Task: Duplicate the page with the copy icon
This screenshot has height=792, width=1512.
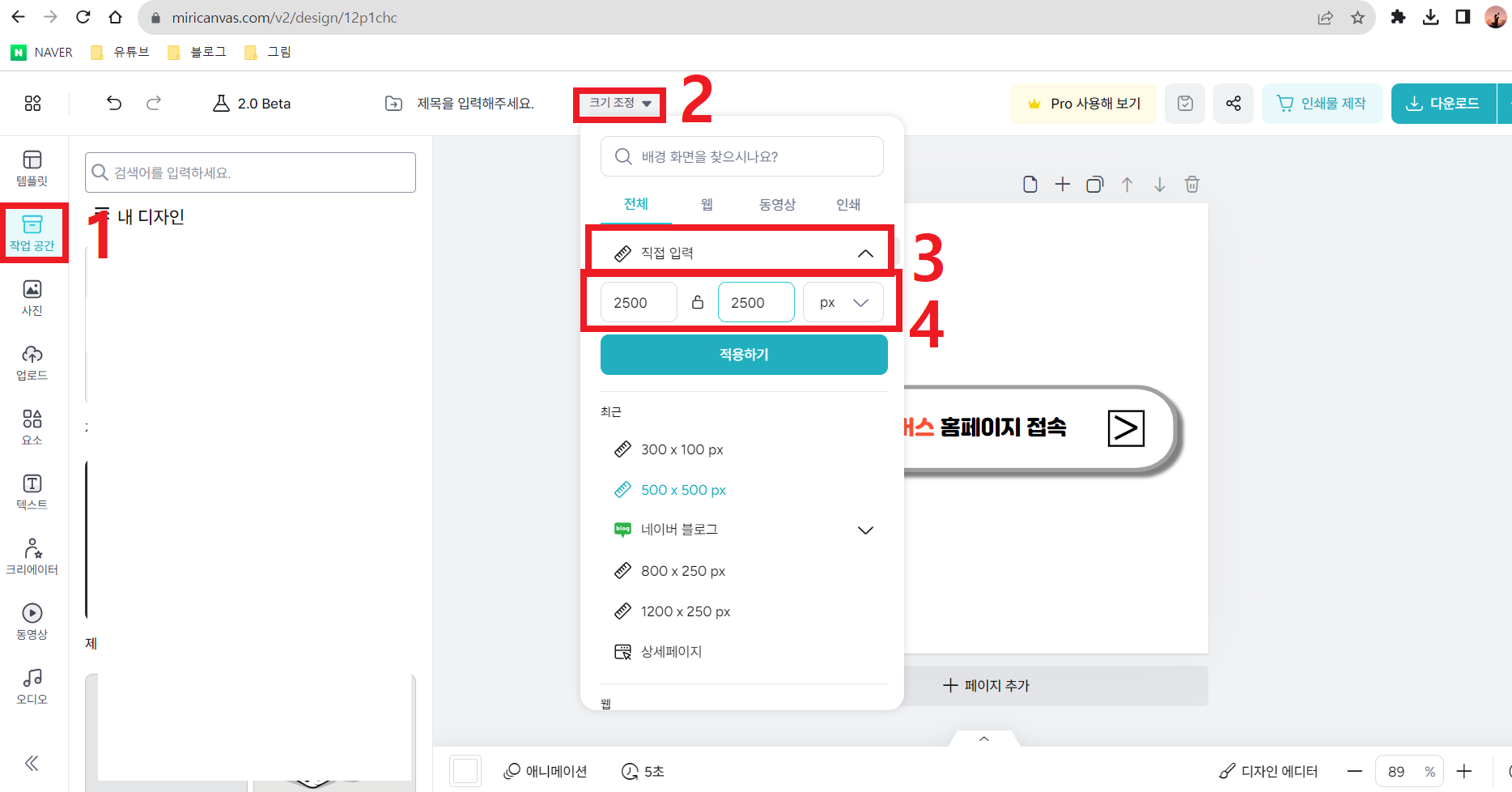Action: (1094, 184)
